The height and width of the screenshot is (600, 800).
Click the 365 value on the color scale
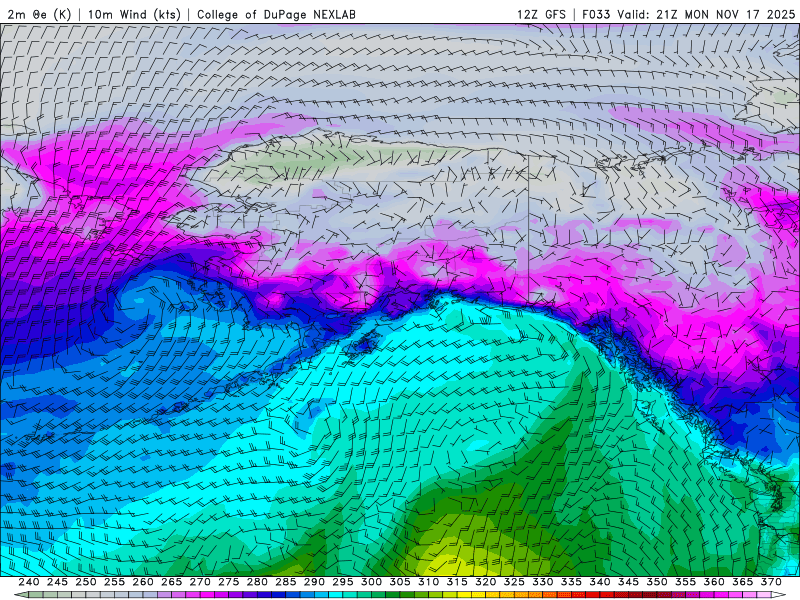[743, 582]
